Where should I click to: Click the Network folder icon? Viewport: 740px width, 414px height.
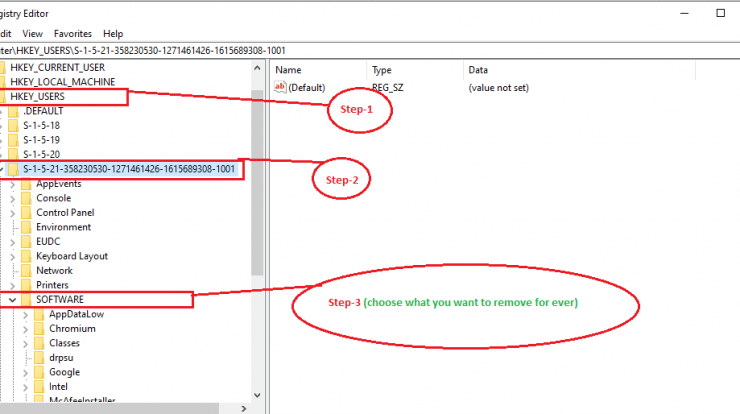(x=26, y=270)
